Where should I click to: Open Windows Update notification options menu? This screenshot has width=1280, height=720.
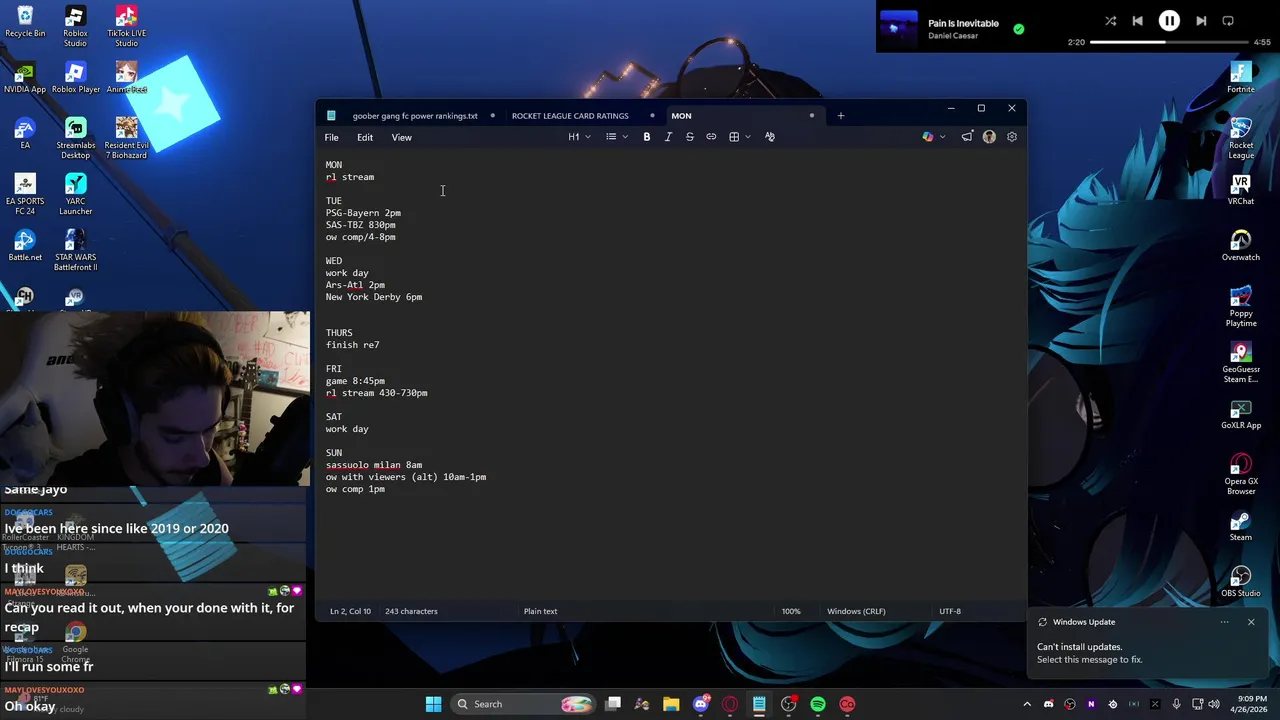pos(1224,622)
